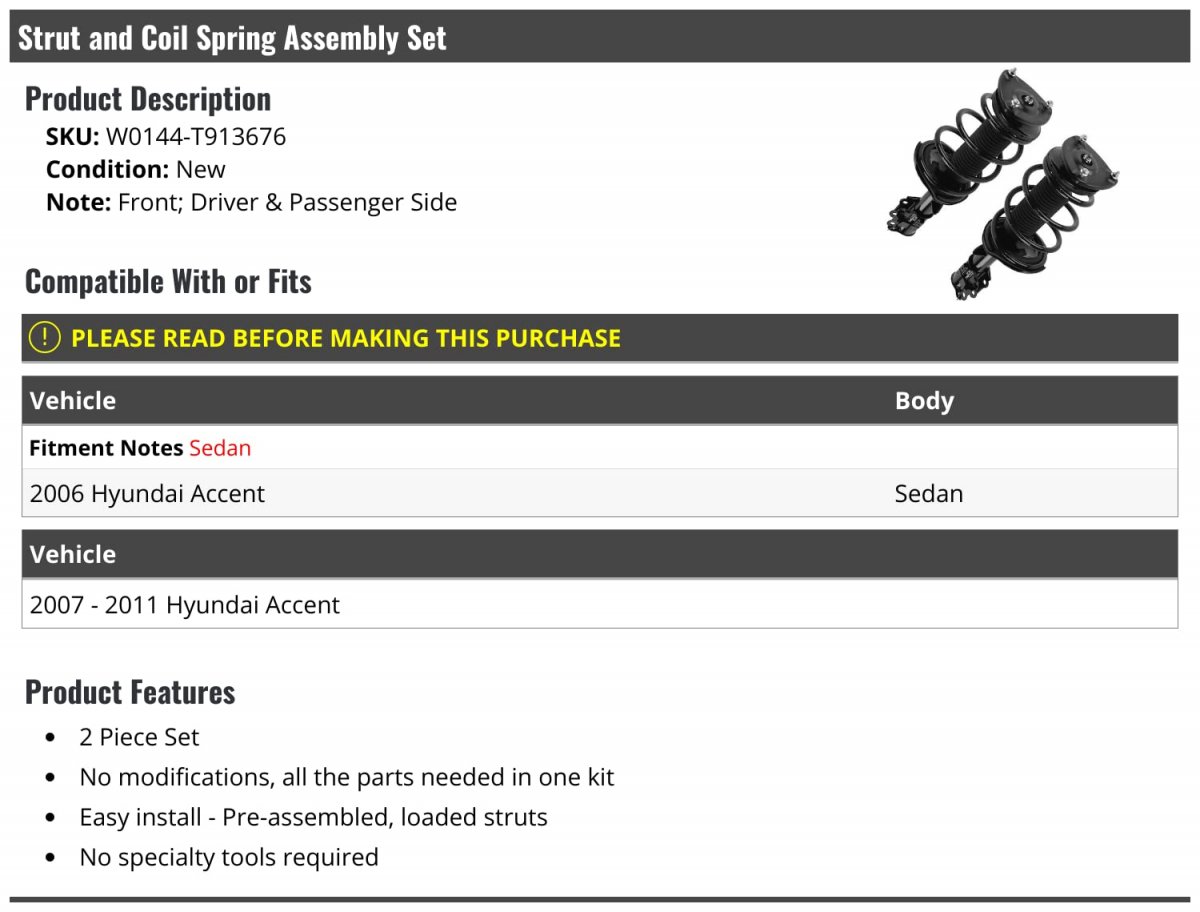The width and height of the screenshot is (1200, 912).
Task: Click the yellow exclamation warning icon
Action: tap(45, 338)
